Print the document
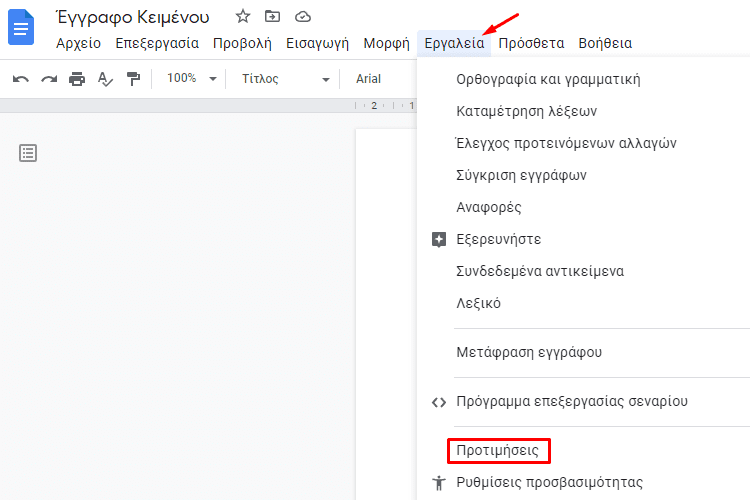Image resolution: width=750 pixels, height=500 pixels. click(x=77, y=79)
